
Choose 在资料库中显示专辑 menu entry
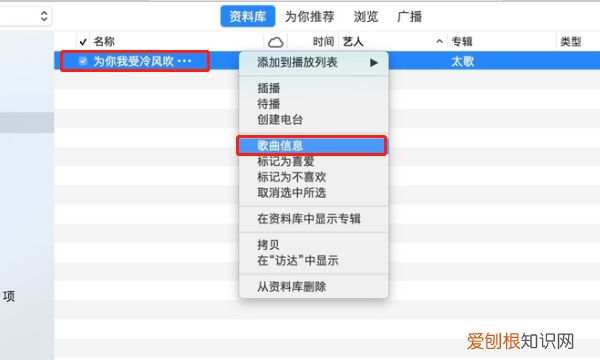309,218
